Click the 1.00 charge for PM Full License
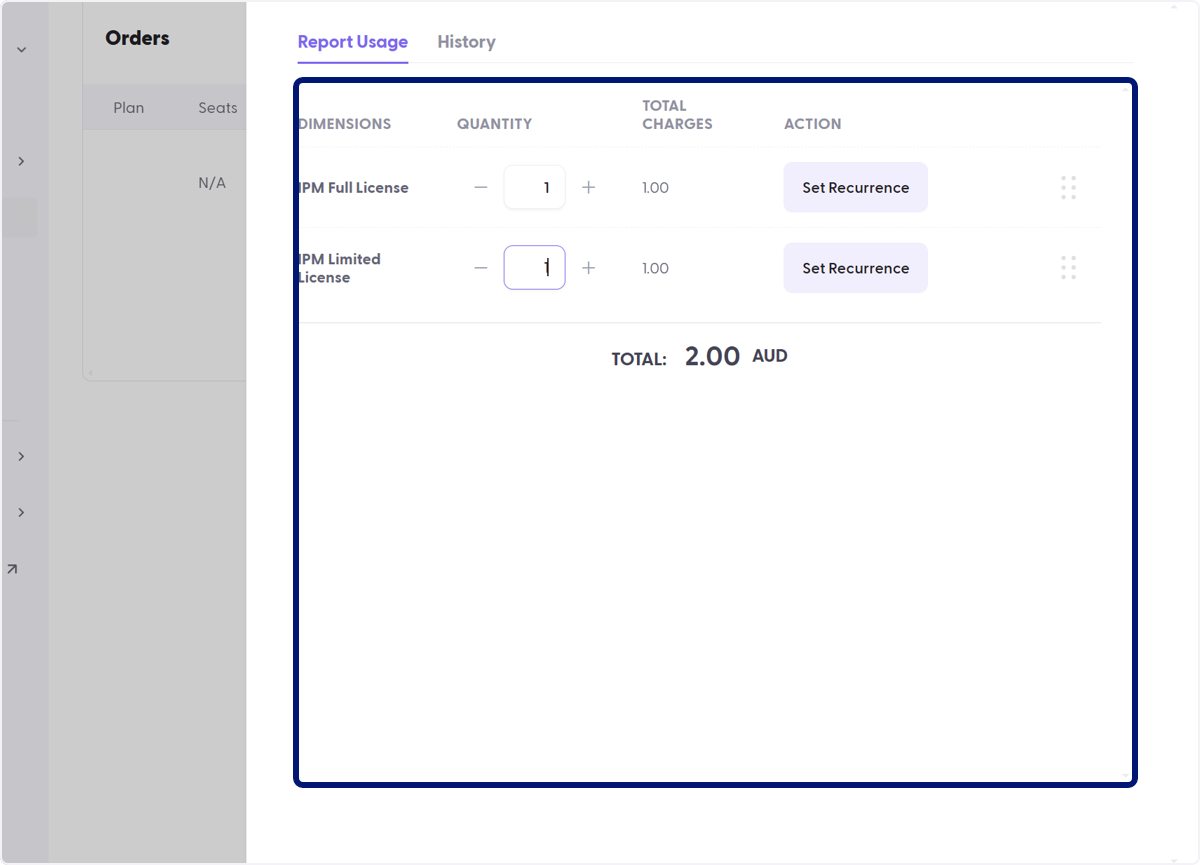This screenshot has height=865, width=1200. click(656, 188)
